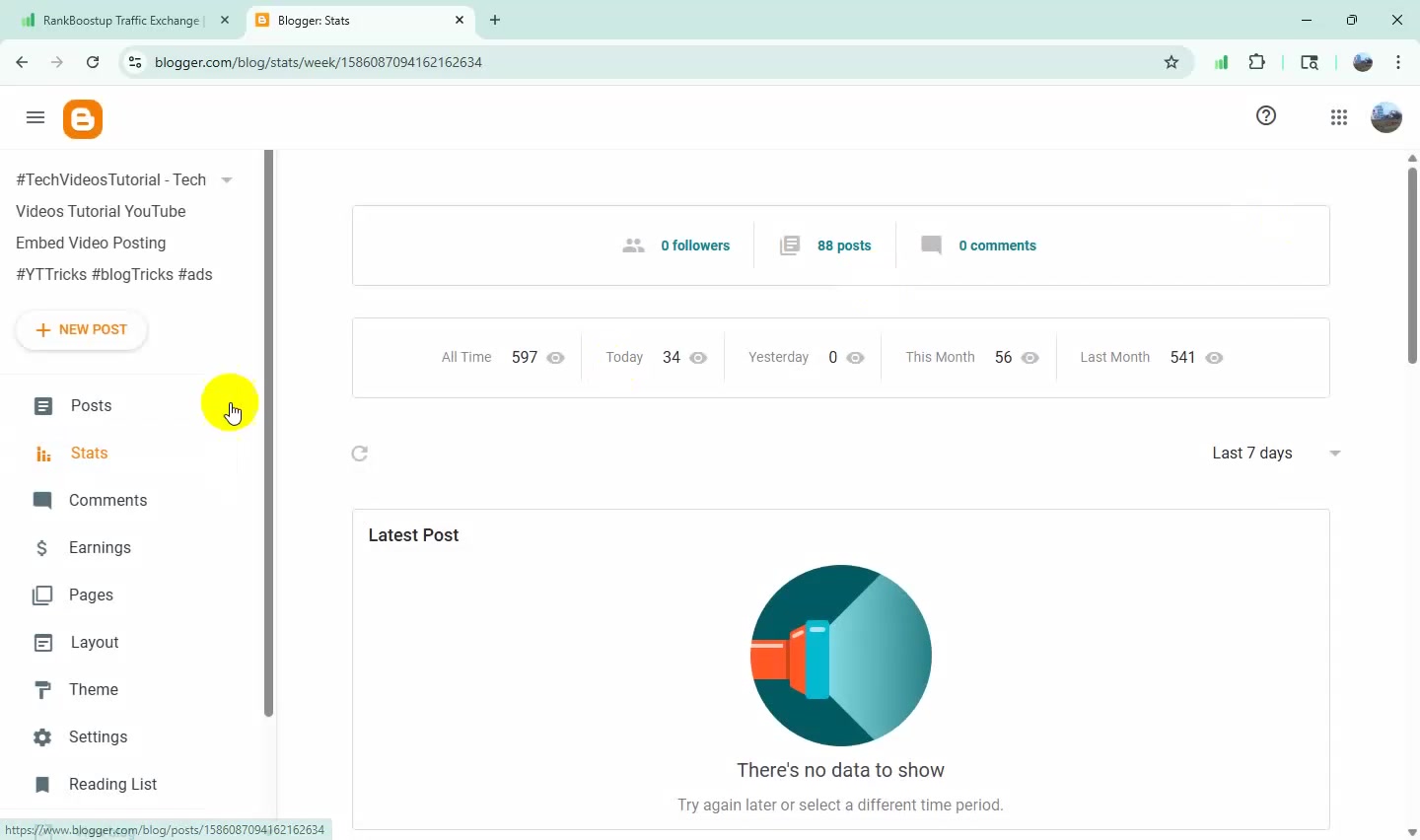Click the page's vertical scrollbar thumb
1420x840 pixels.
click(x=1412, y=264)
